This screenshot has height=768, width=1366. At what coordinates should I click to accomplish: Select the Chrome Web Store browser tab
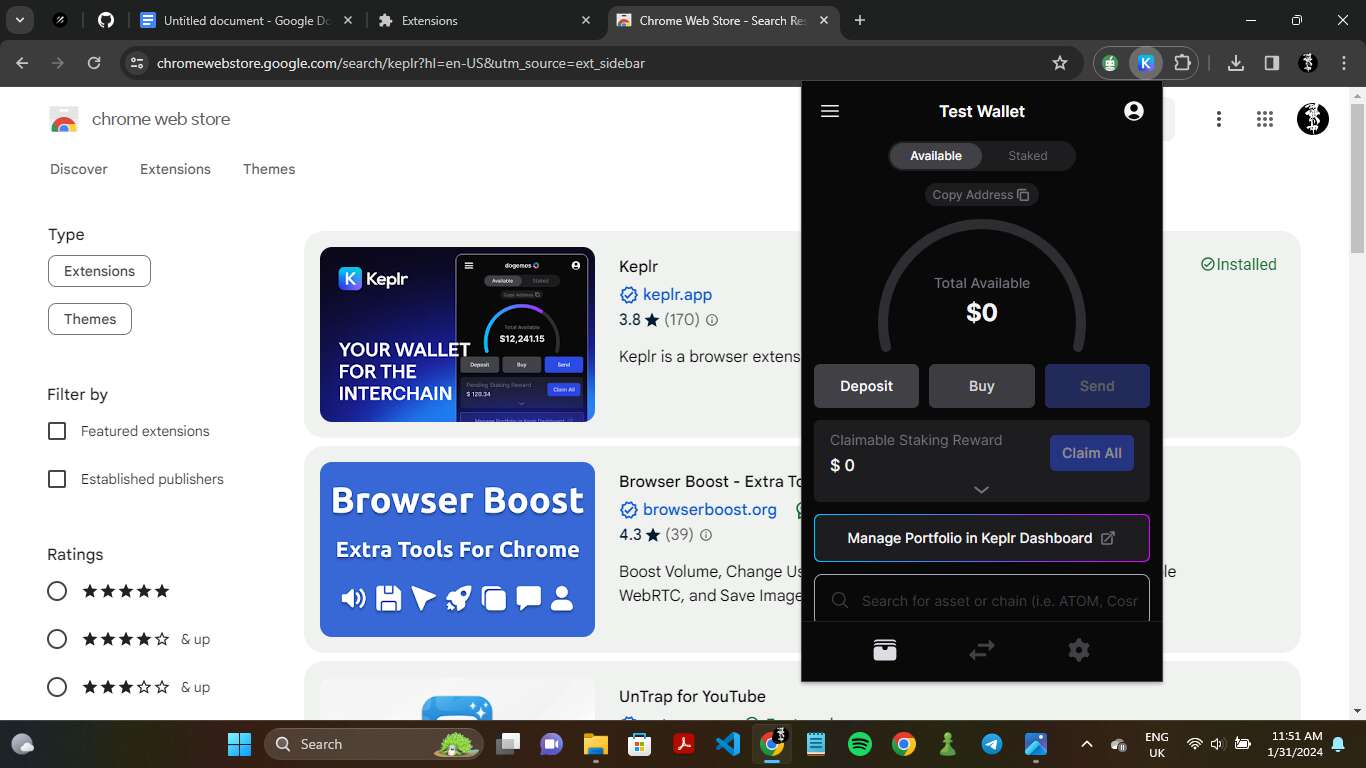(724, 20)
